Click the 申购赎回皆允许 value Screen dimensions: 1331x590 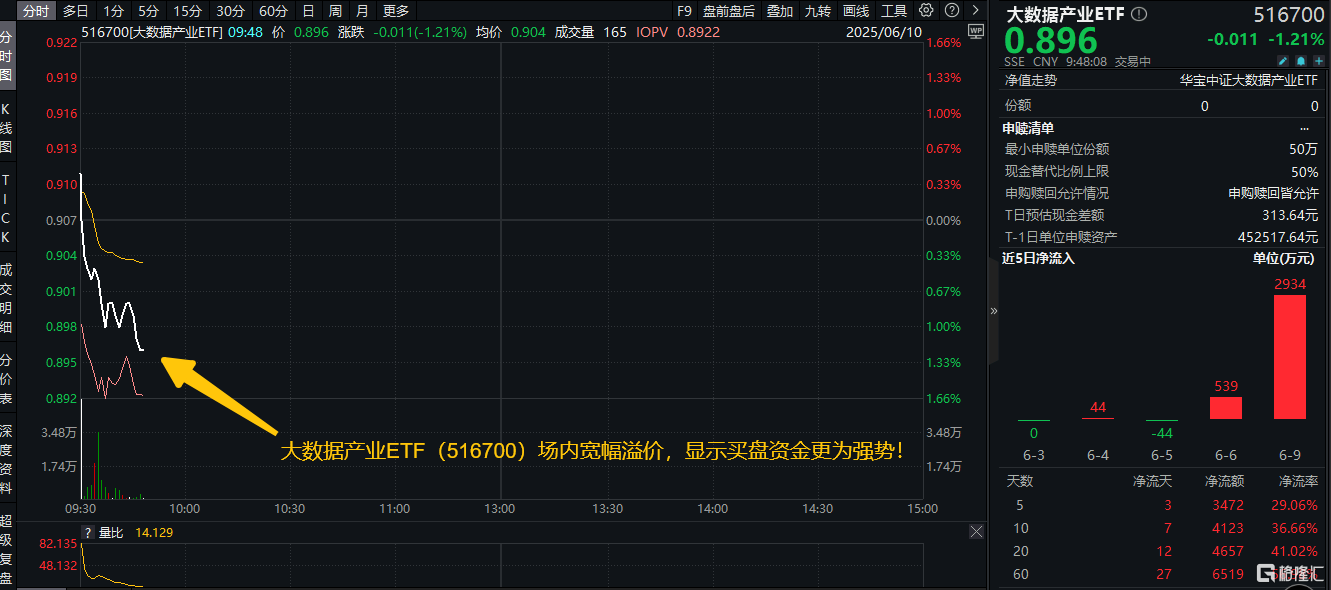[x=1273, y=193]
